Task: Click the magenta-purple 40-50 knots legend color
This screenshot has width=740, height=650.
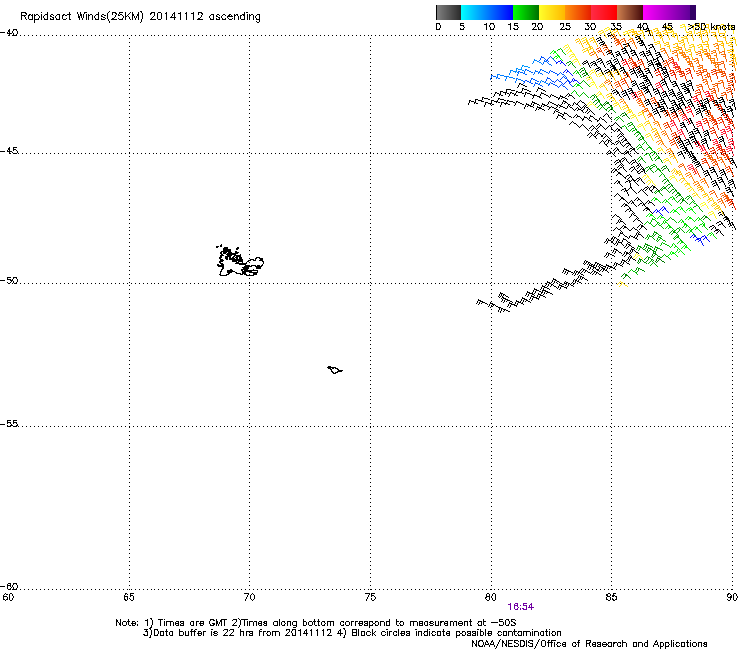Action: click(x=669, y=12)
